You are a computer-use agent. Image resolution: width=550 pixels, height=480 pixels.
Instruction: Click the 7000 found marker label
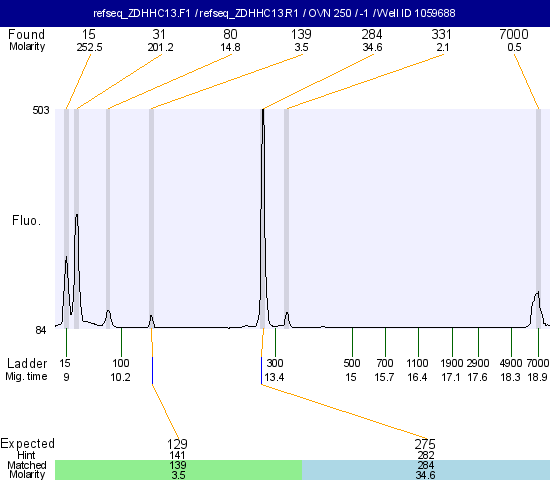514,34
